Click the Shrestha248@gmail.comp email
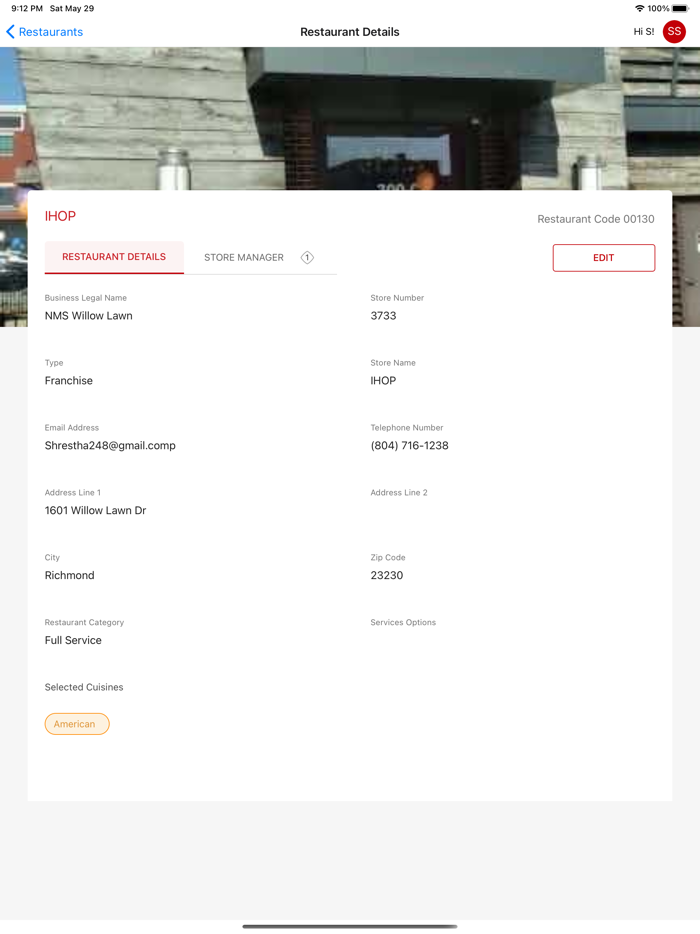The width and height of the screenshot is (700, 934). click(x=110, y=446)
